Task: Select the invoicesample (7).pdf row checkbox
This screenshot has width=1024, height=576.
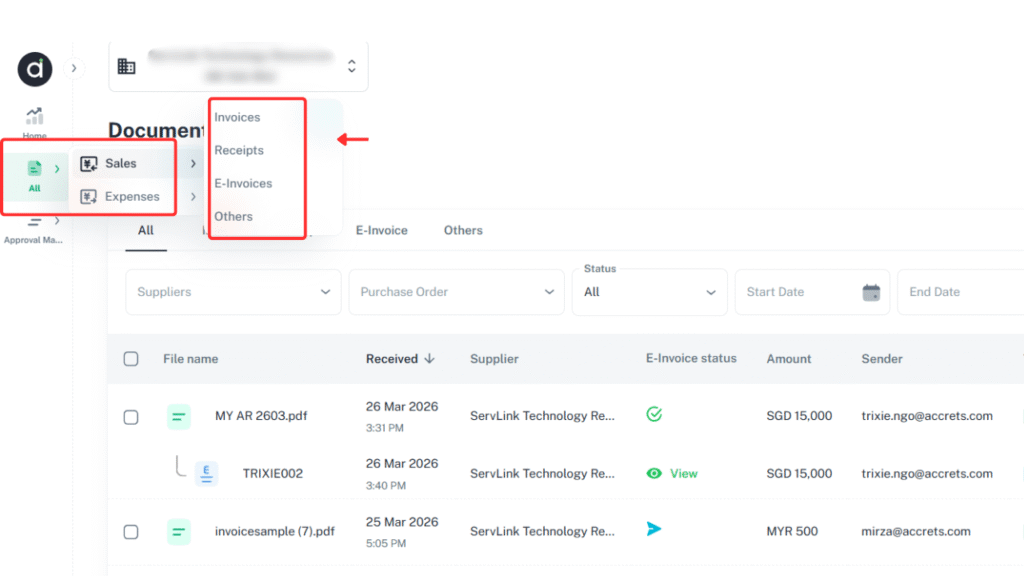Action: click(x=131, y=532)
